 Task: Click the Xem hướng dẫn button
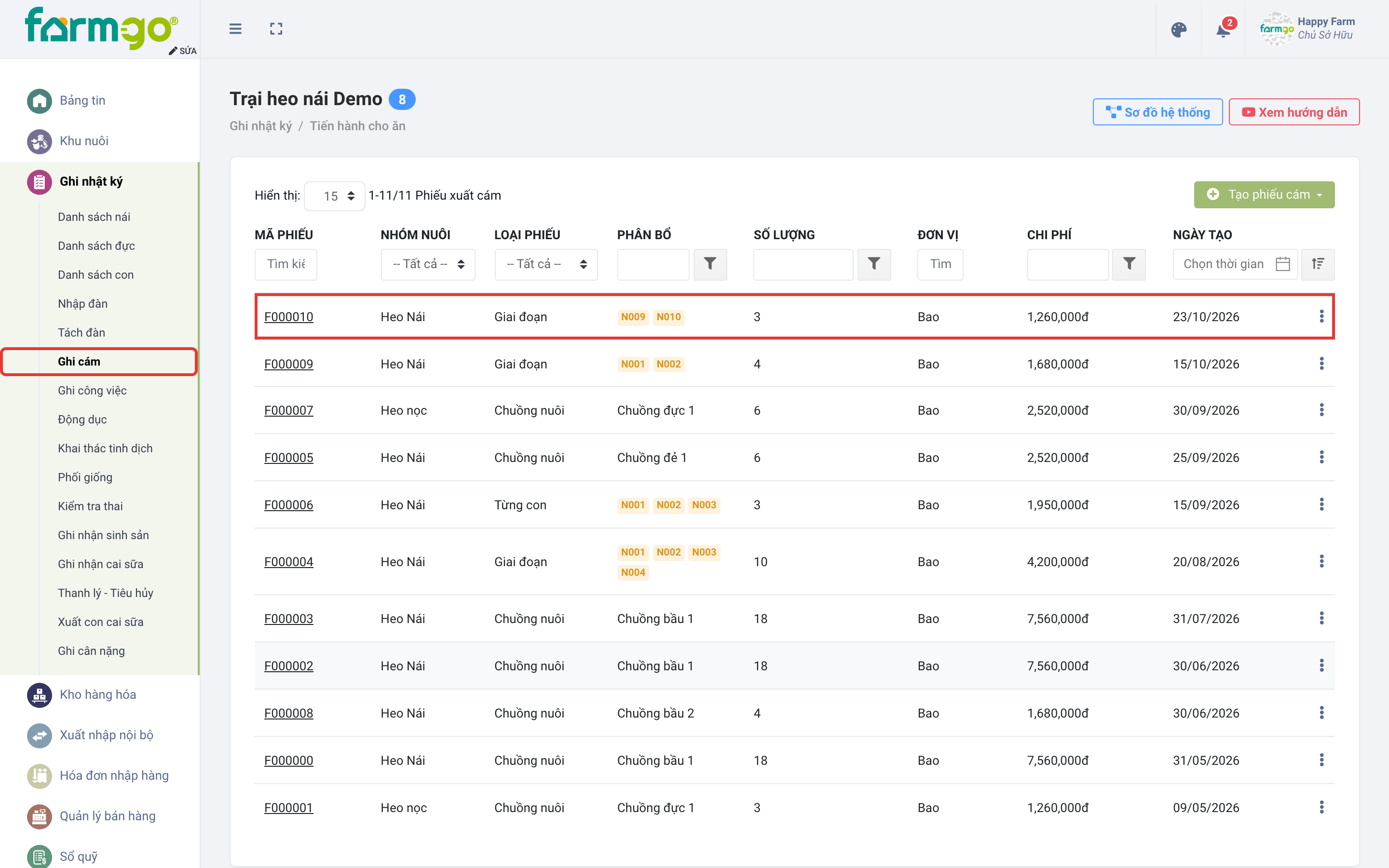pyautogui.click(x=1294, y=112)
